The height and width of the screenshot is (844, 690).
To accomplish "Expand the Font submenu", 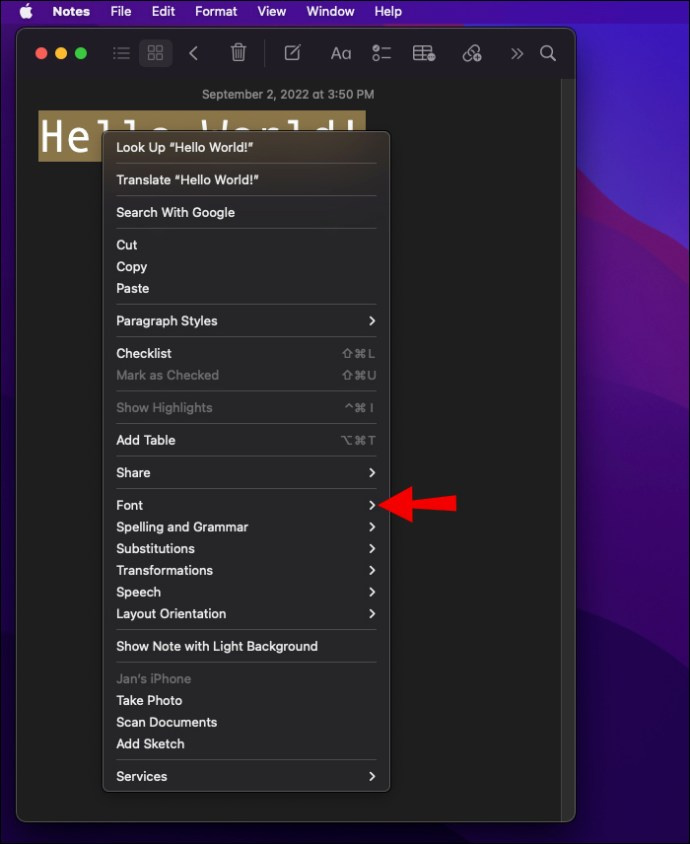I will (x=246, y=505).
